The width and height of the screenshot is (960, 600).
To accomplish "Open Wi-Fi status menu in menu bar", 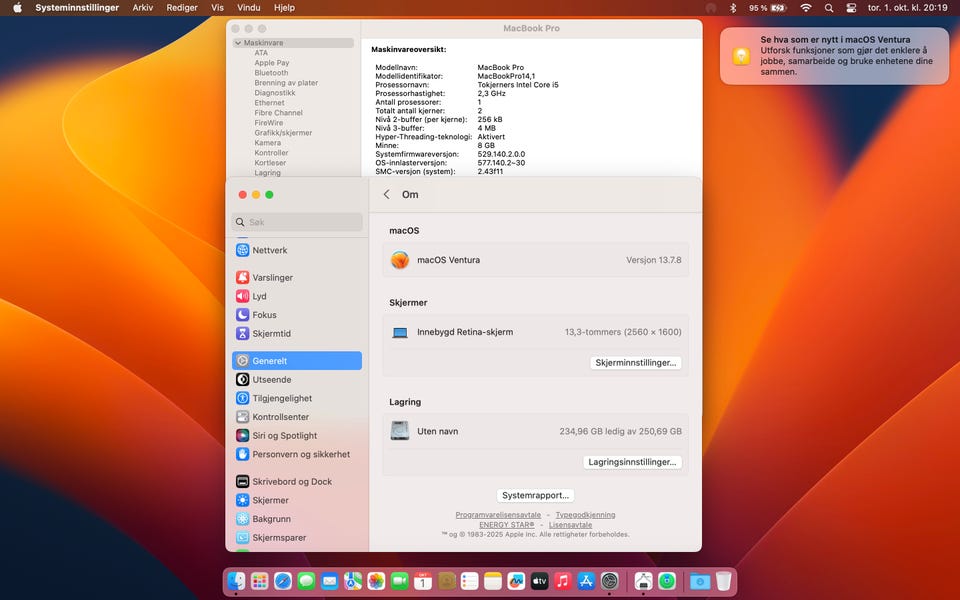I will [x=806, y=8].
